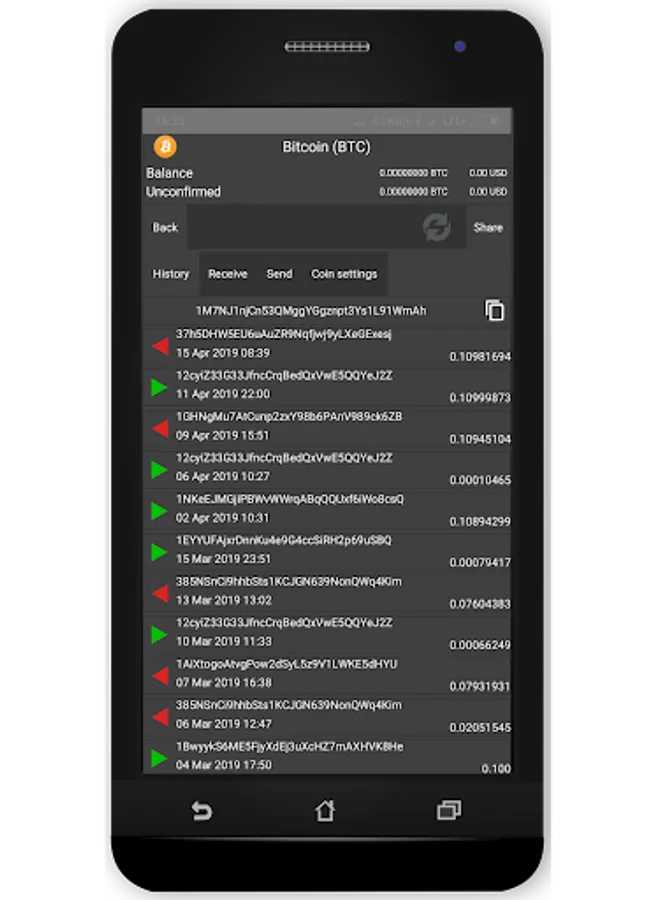Select address 1NKeEJMGjiPBWvWWrqABqQQUxf6iWoBcsQ

pyautogui.click(x=290, y=499)
